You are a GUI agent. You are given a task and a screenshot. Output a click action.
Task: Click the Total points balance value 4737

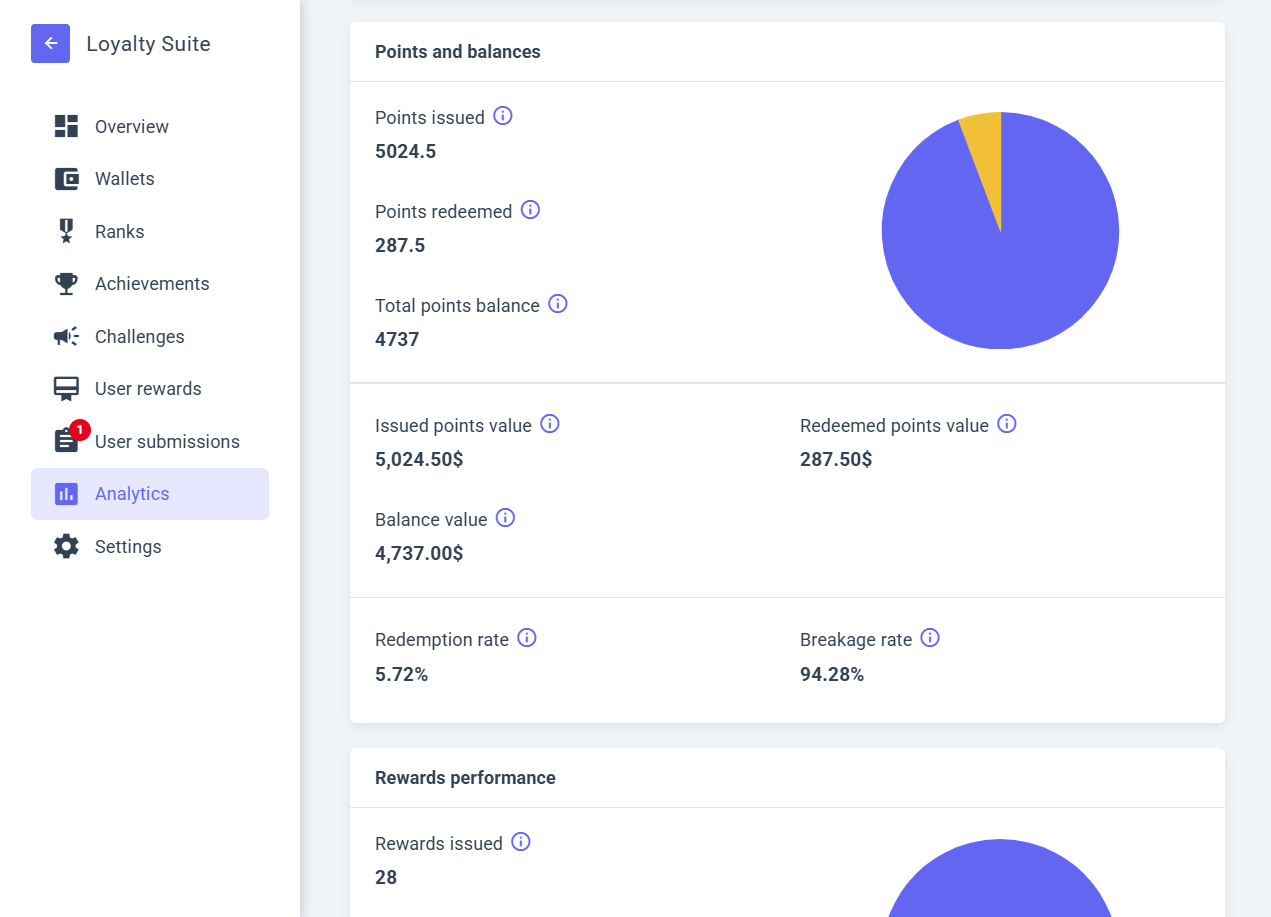(x=397, y=340)
